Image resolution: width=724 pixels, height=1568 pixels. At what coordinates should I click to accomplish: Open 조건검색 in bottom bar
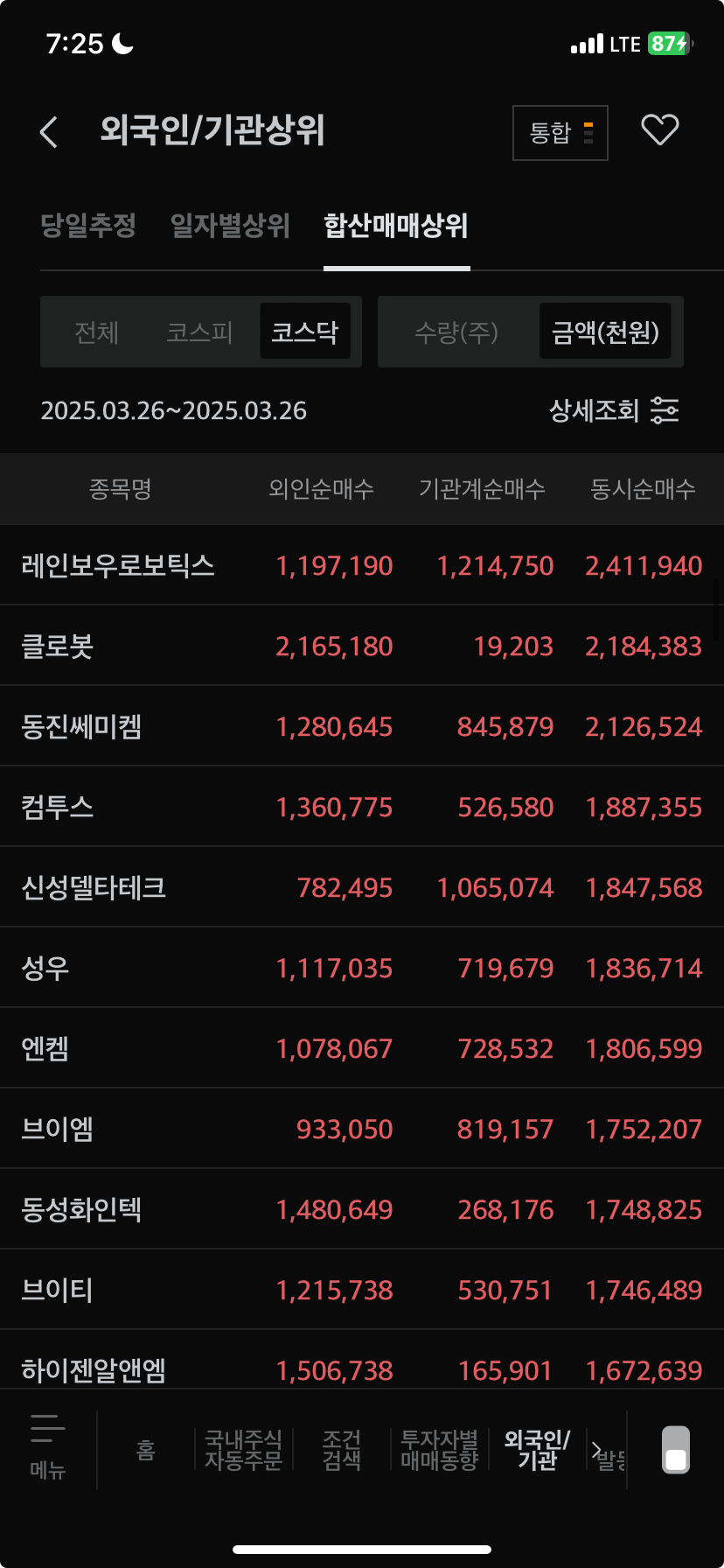[341, 1449]
